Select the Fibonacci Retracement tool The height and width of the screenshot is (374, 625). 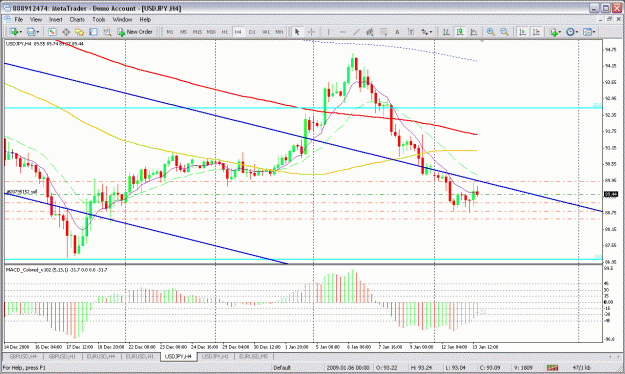[383, 32]
